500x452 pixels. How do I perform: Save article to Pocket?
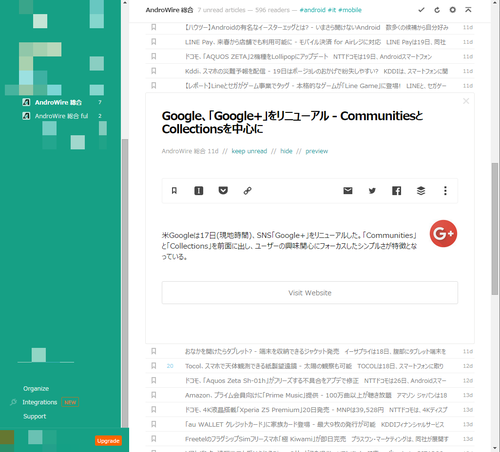click(223, 190)
